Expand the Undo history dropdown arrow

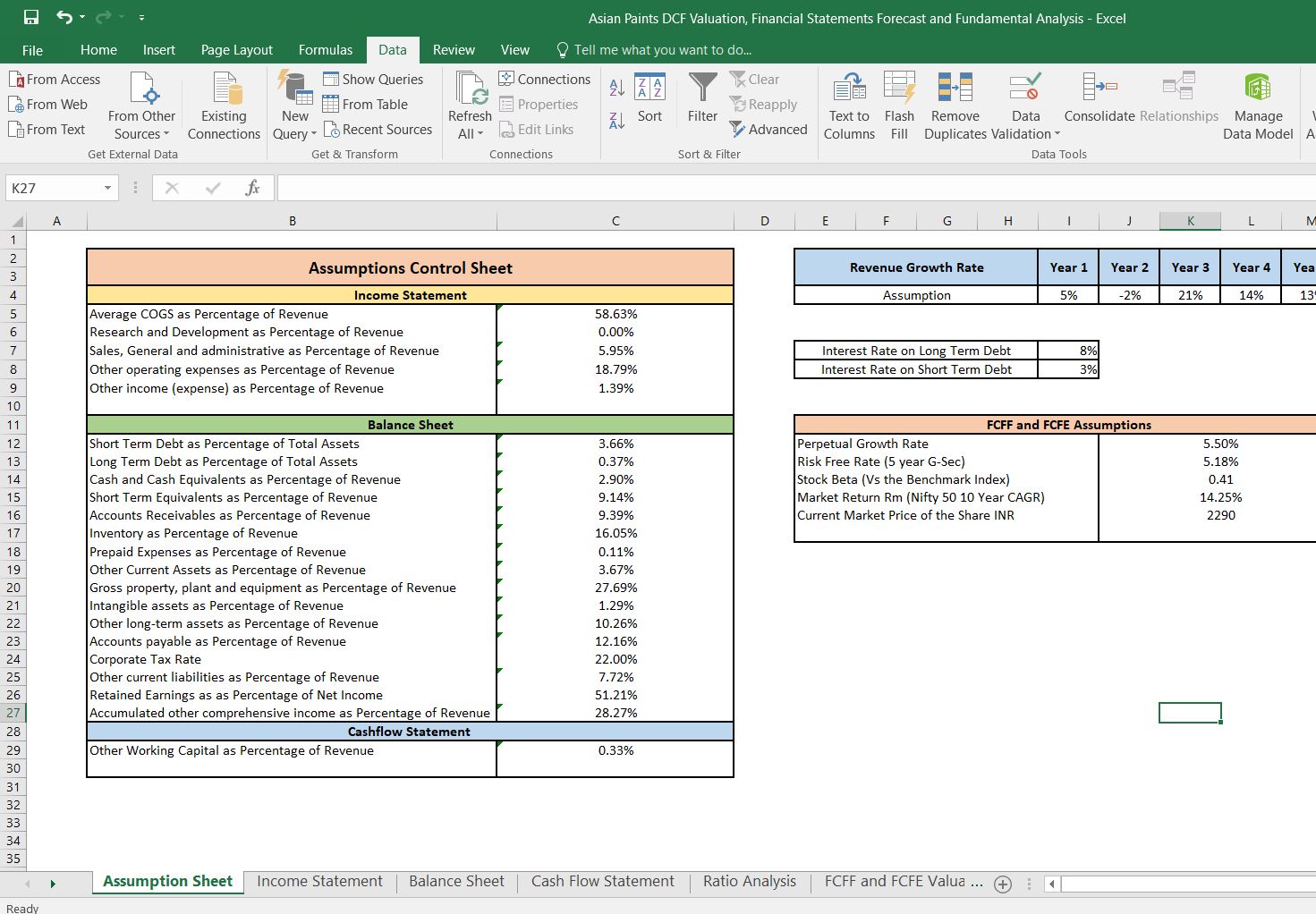coord(81,18)
